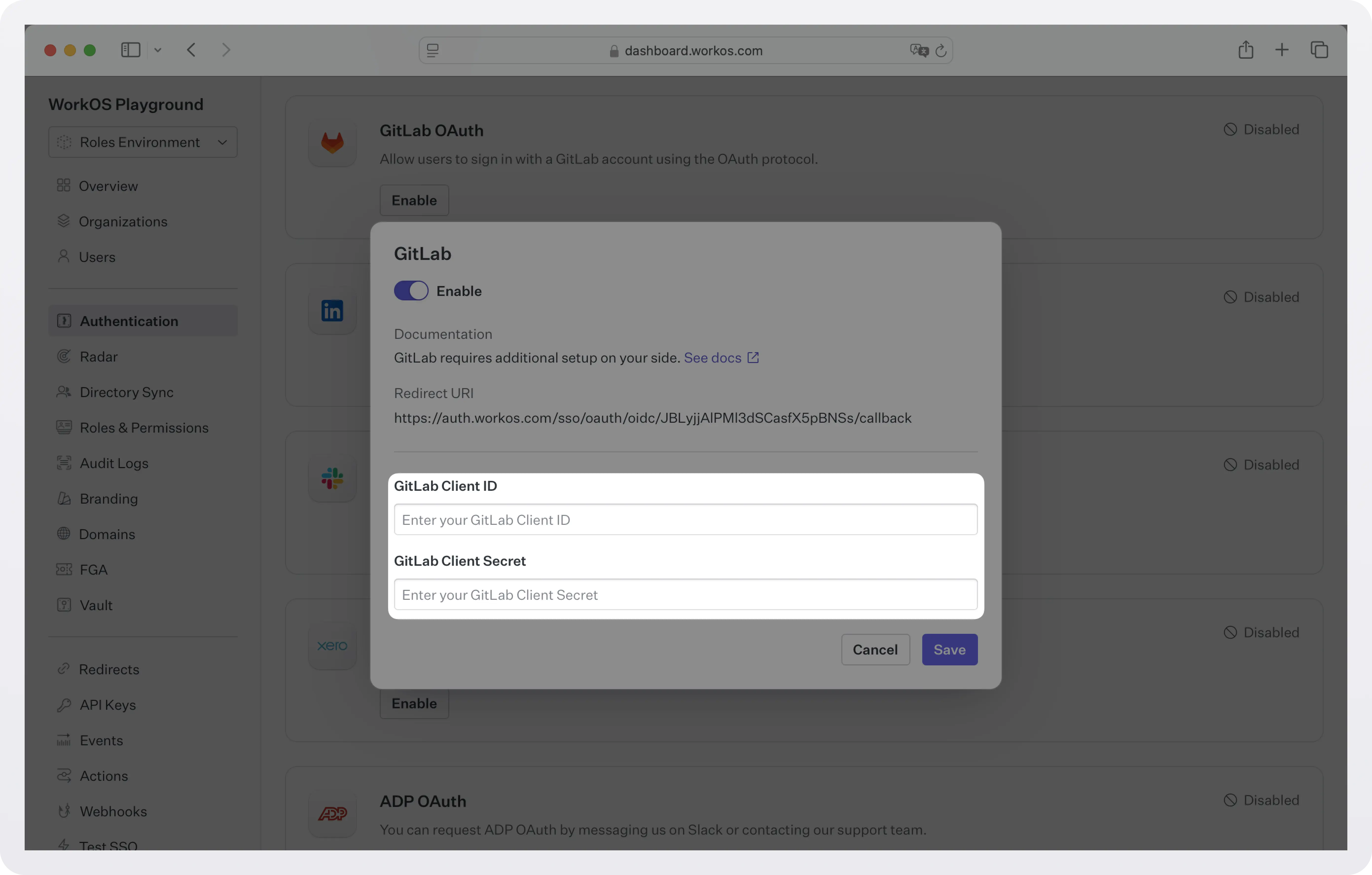Screen dimensions: 1372x875
Task: Go back in Safari
Action: click(191, 50)
